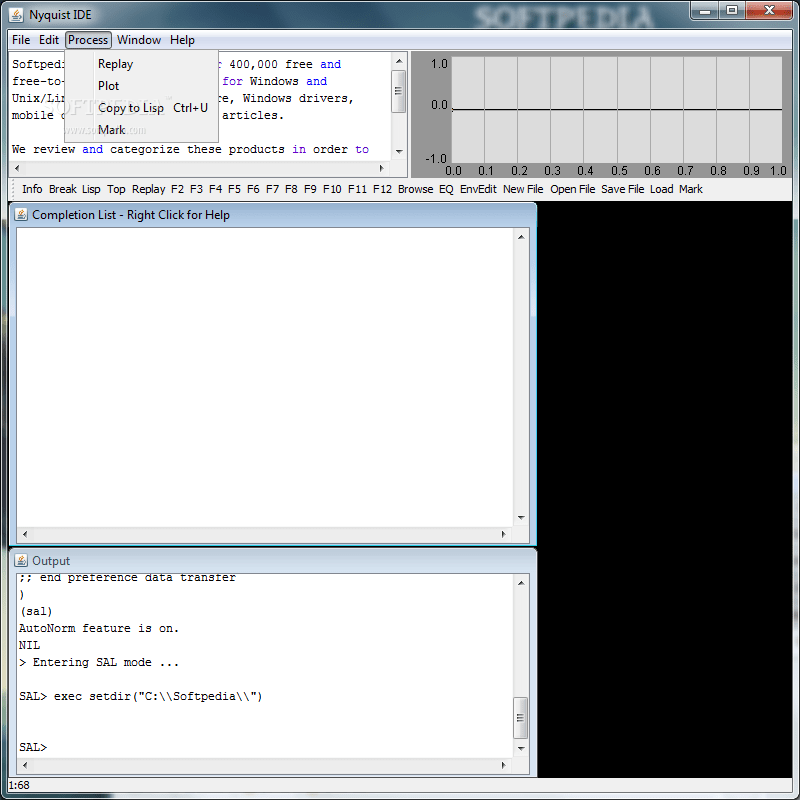Click the Load toolbar button
The image size is (800, 800).
pos(662,189)
